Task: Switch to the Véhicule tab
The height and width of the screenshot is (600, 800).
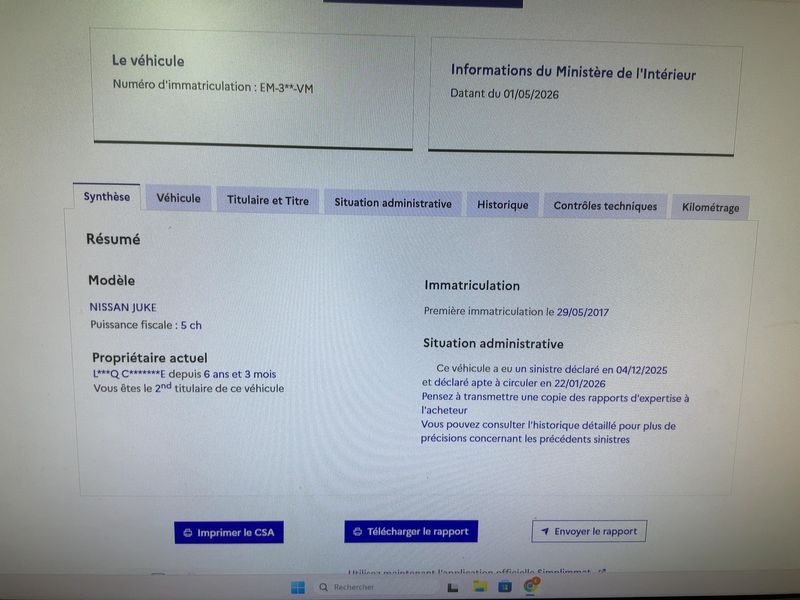Action: 178,198
